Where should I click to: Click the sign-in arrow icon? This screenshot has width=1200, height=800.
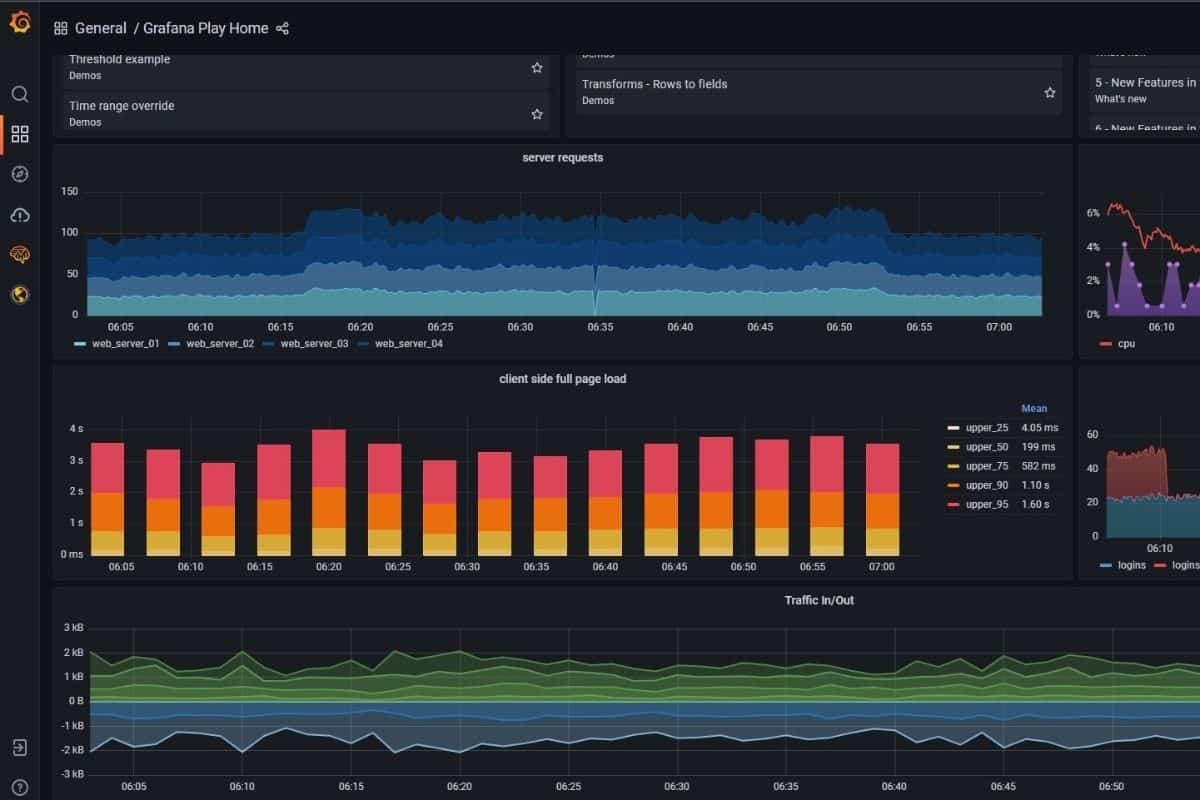(x=20, y=748)
